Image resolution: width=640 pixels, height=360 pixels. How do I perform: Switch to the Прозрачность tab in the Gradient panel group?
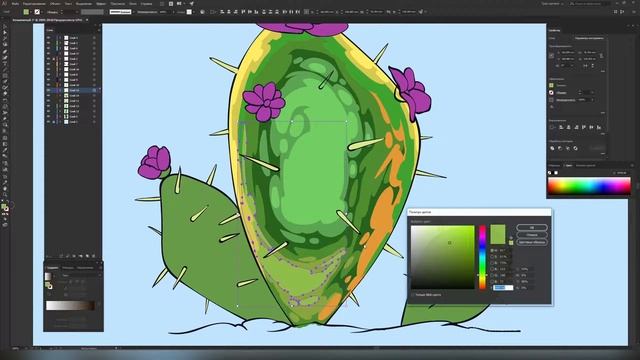[x=85, y=268]
